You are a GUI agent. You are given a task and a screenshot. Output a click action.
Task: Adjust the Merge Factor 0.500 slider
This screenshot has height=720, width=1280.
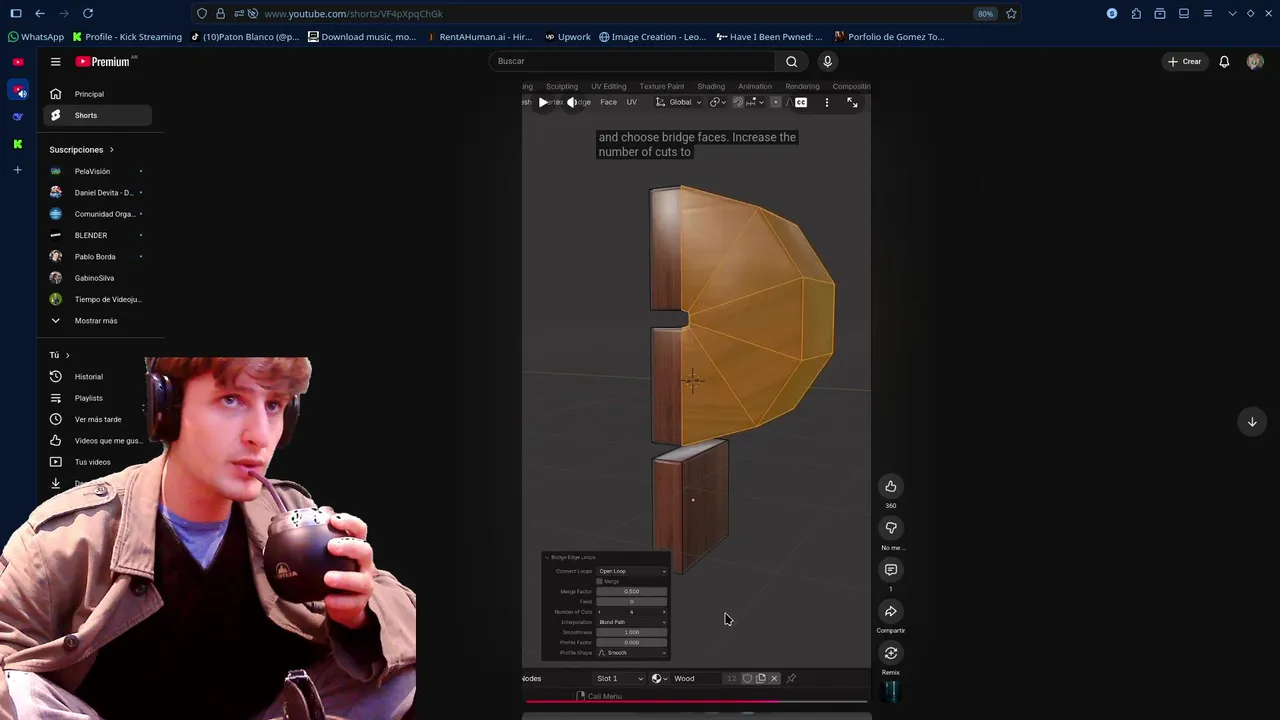click(x=632, y=591)
